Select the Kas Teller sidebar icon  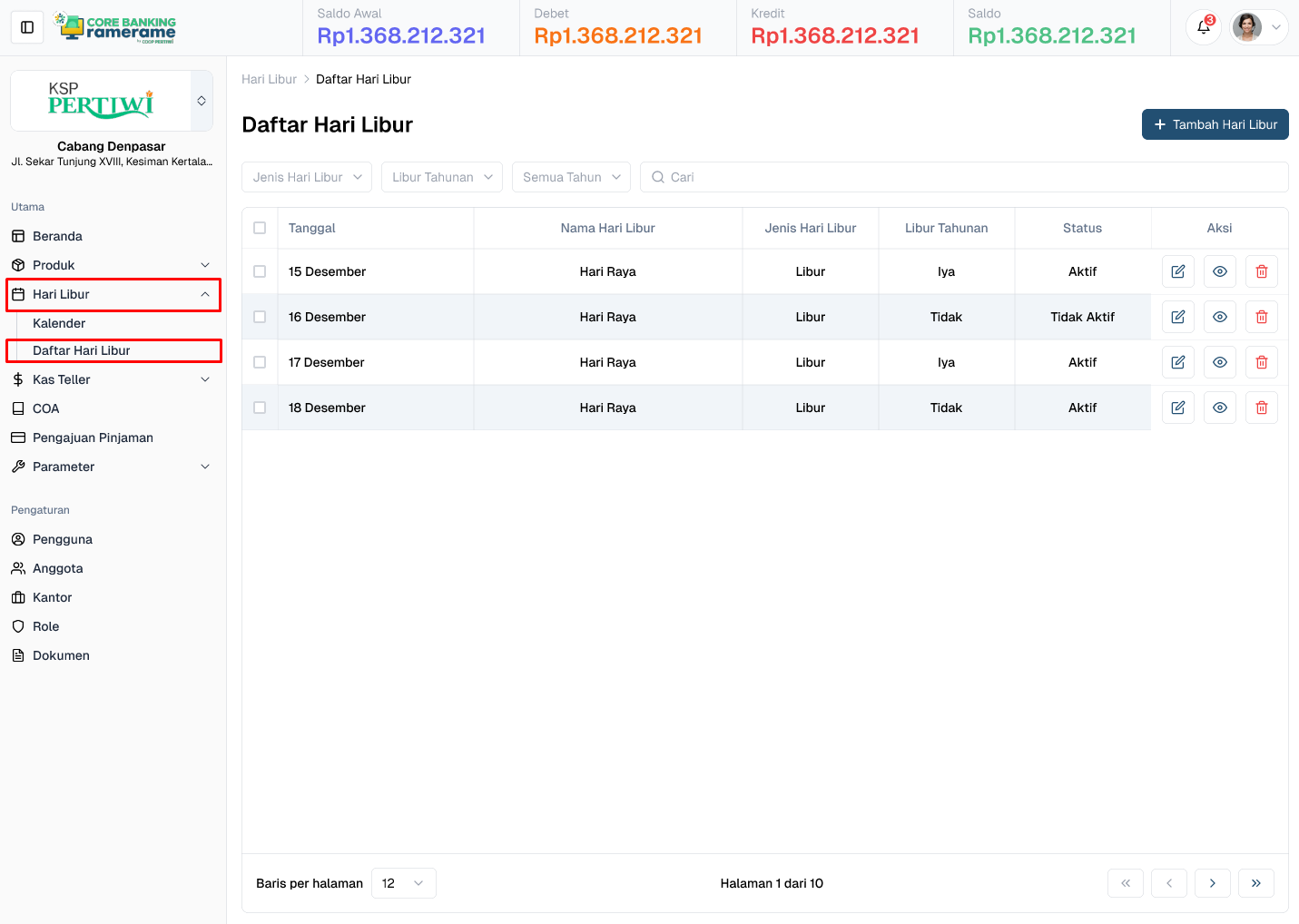point(18,379)
